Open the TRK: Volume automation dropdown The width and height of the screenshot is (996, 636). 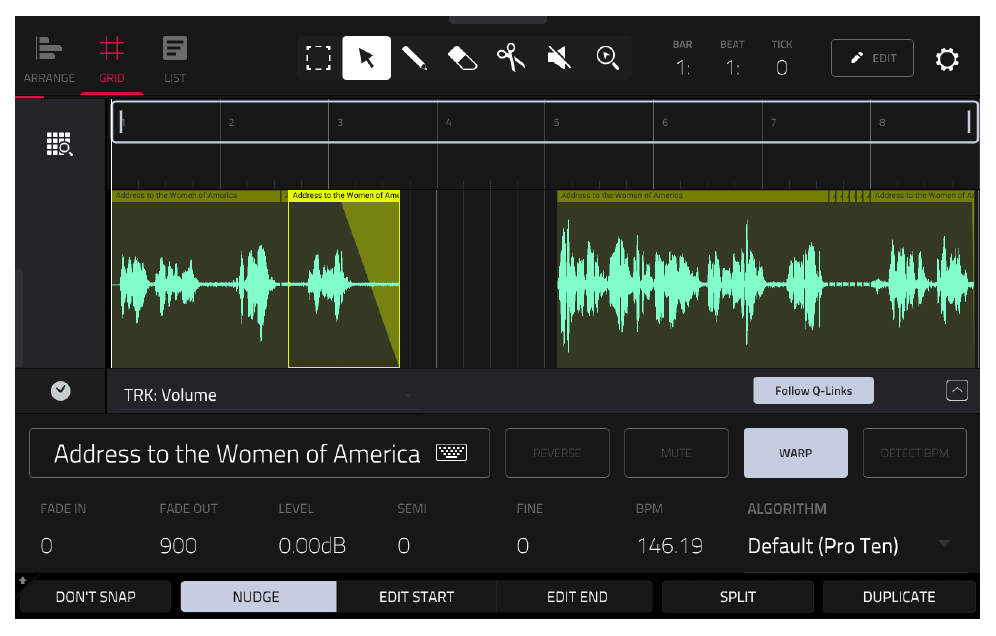tap(270, 395)
